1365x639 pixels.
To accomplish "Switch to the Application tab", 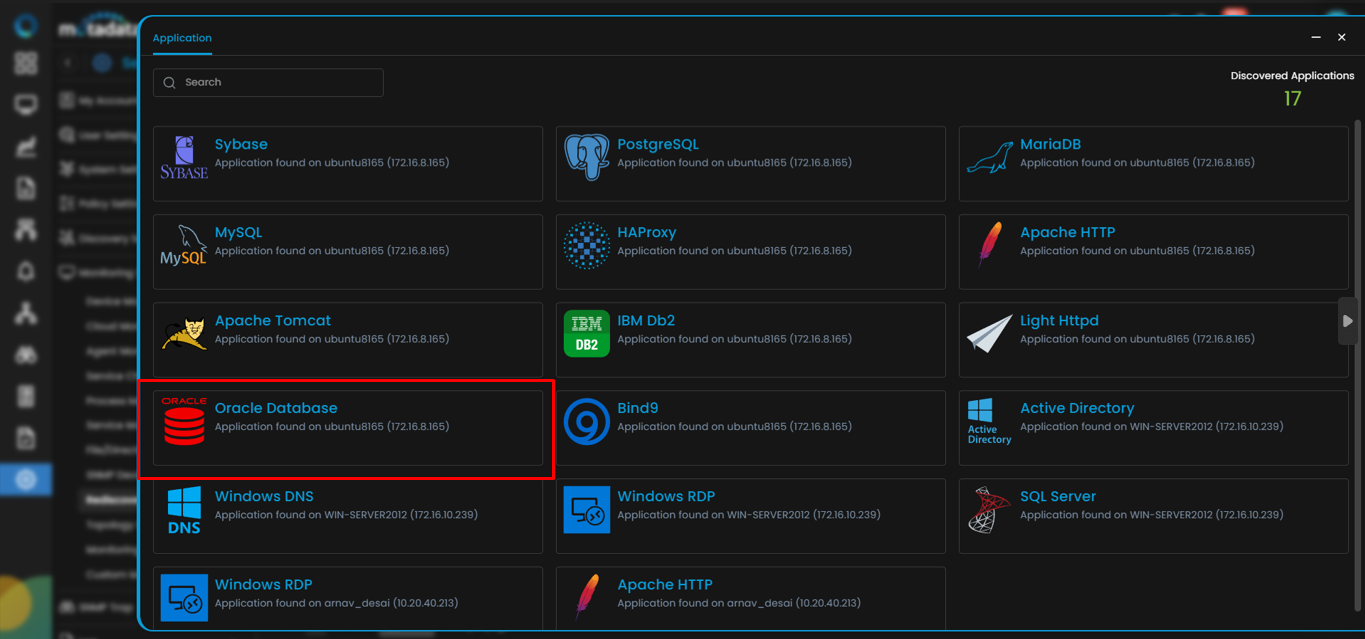I will point(182,38).
